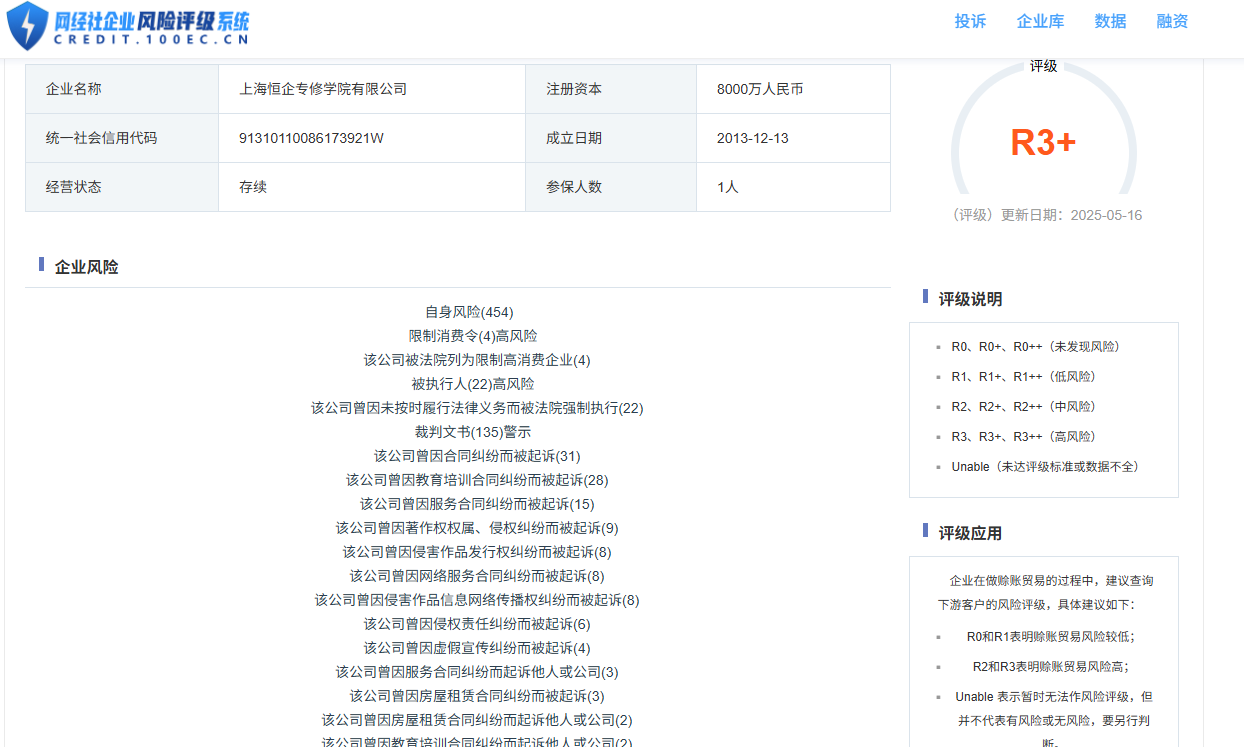
Task: Click the 评级 label above the gauge
Action: pyautogui.click(x=1043, y=66)
